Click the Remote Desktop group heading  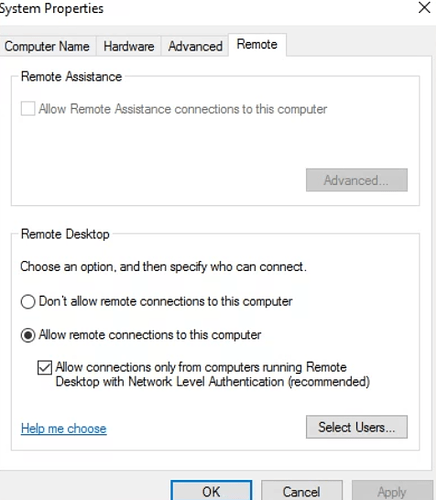[x=65, y=234]
